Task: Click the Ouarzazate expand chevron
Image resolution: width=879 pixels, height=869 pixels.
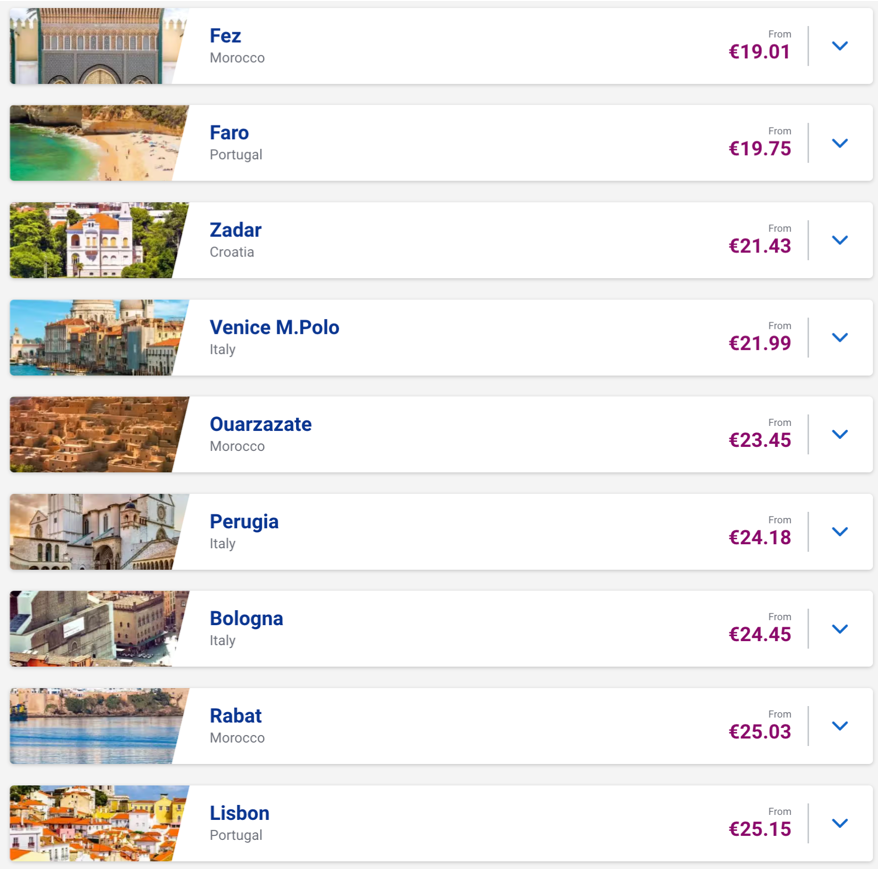Action: point(840,434)
